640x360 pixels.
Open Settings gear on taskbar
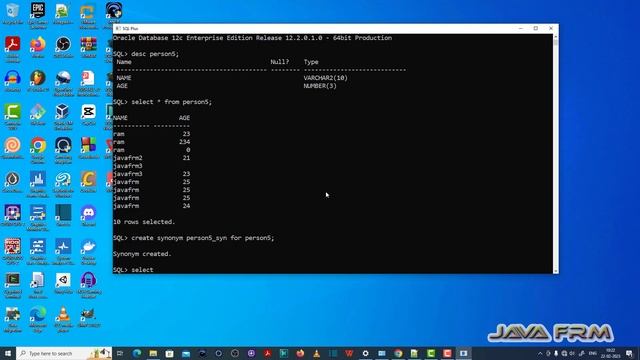tap(365, 353)
